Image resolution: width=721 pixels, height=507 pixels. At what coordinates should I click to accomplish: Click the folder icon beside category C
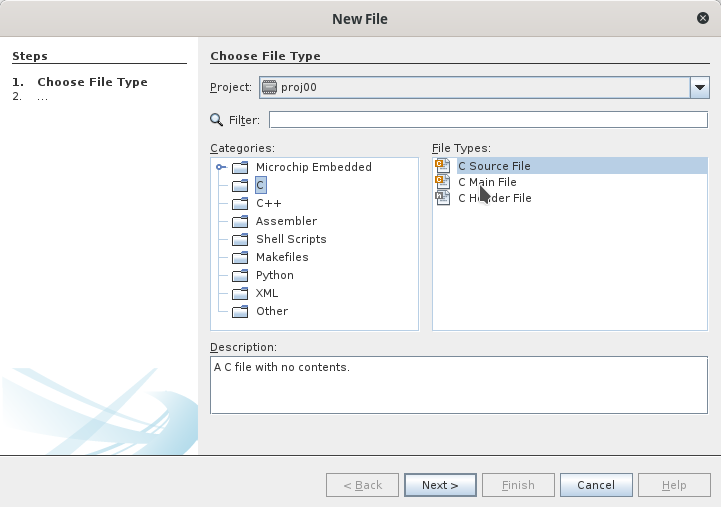(240, 185)
